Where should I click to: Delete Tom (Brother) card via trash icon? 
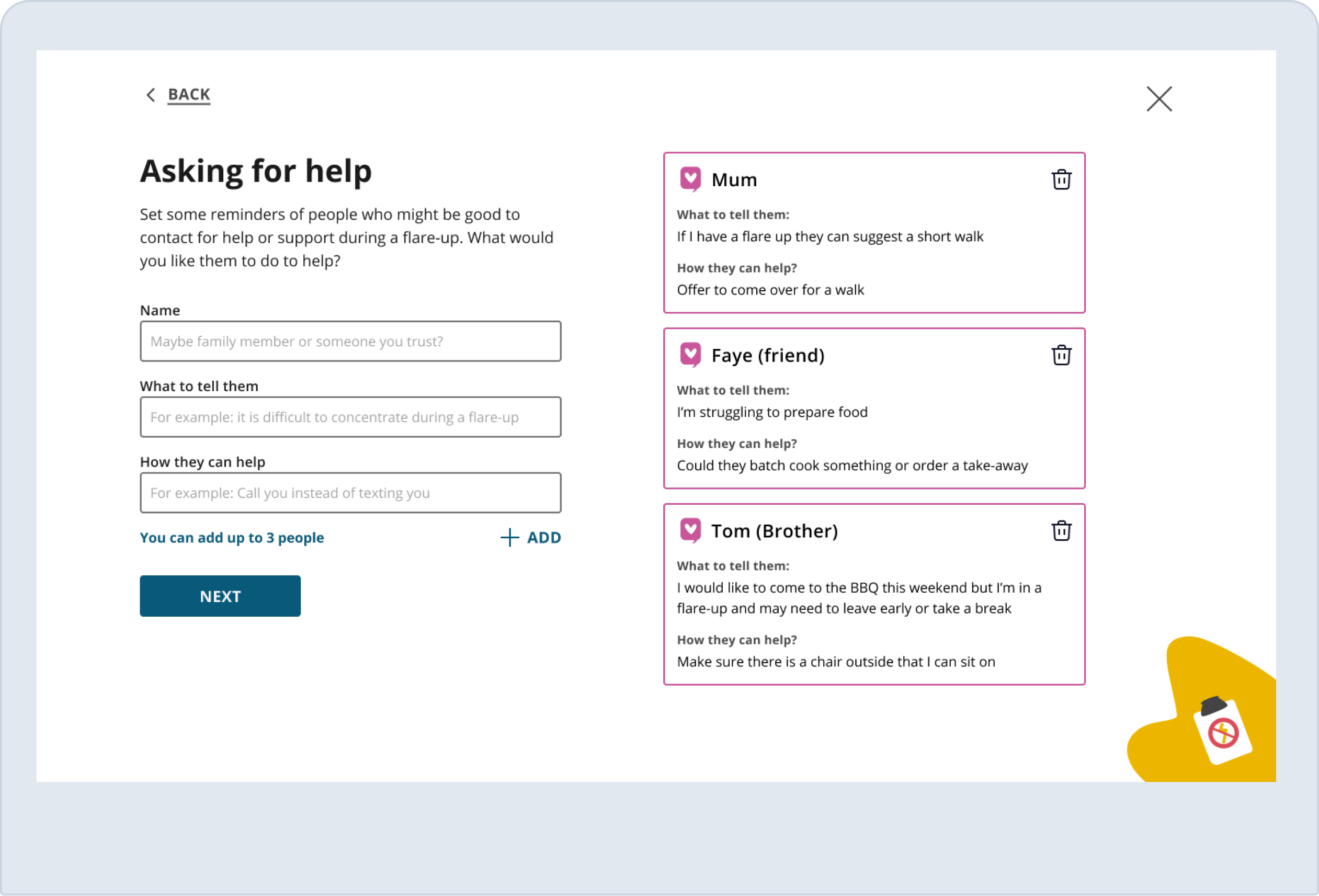[1061, 531]
